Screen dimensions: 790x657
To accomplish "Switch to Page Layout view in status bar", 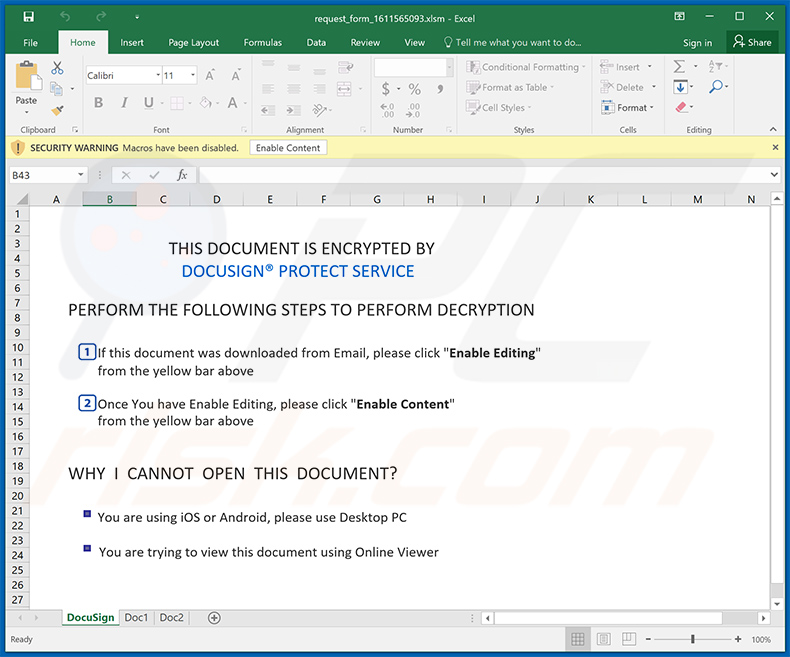I will tap(604, 639).
